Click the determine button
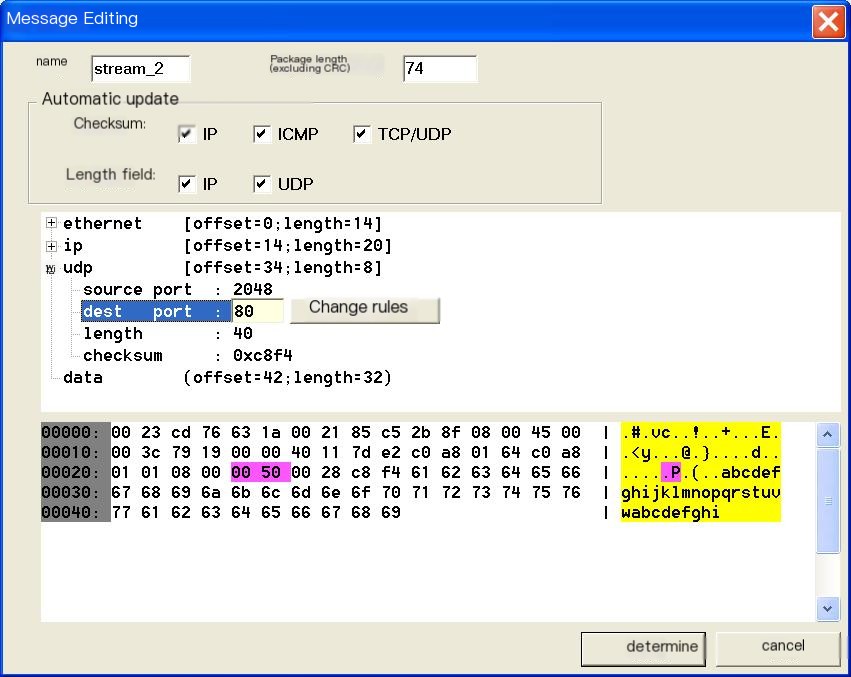 (x=643, y=648)
